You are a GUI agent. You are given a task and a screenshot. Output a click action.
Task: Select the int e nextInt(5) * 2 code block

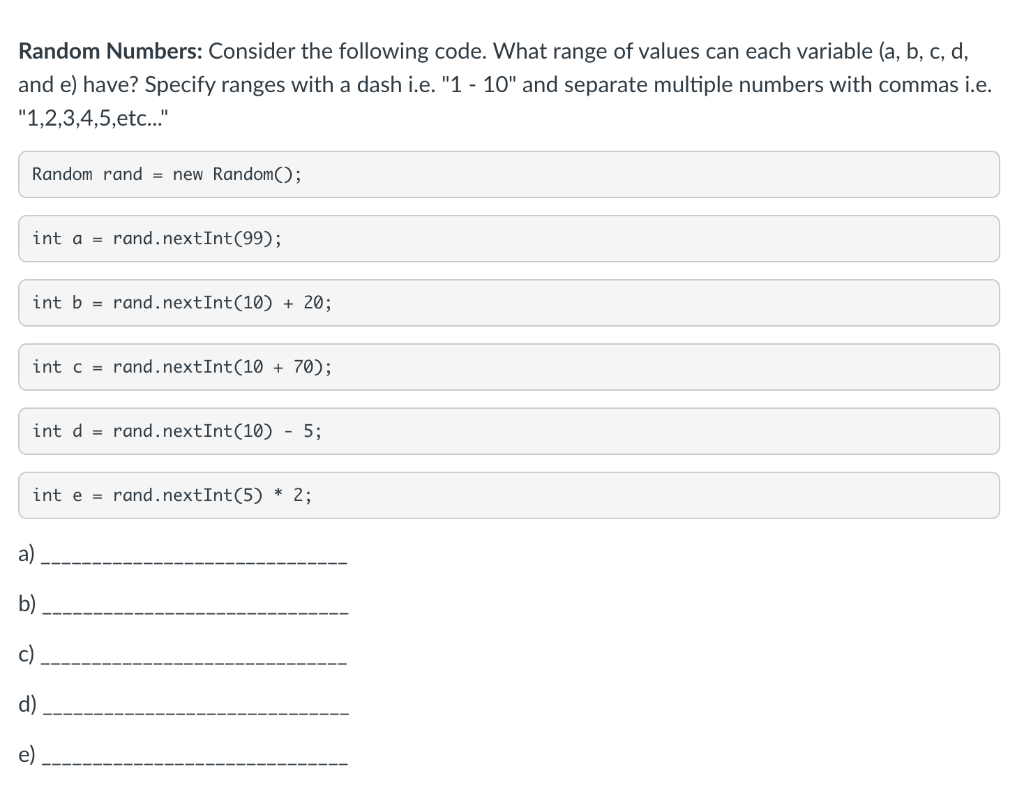click(509, 495)
